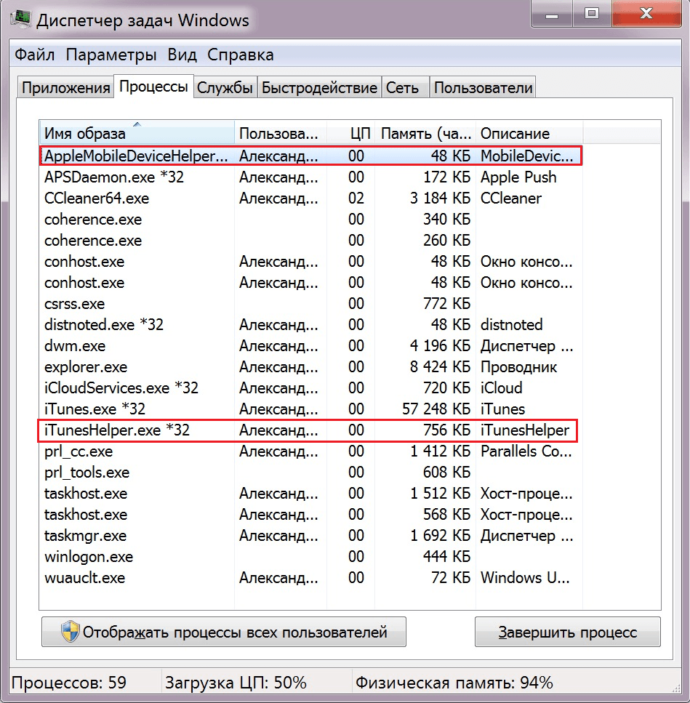Switch to the Пользователи tab

click(483, 88)
